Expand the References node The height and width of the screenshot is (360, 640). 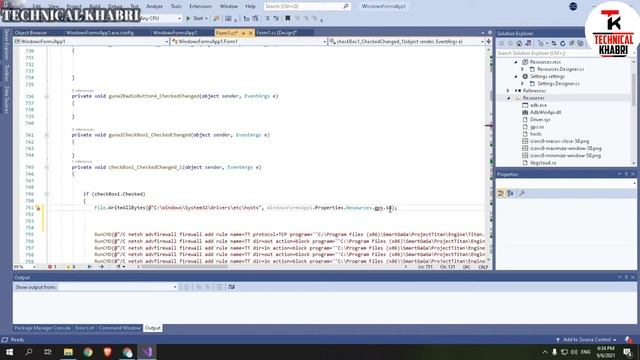[509, 91]
